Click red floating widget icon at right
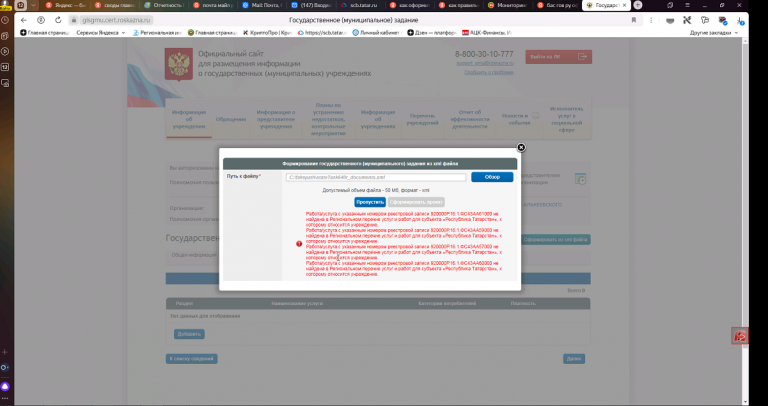768x406 pixels. (740, 335)
